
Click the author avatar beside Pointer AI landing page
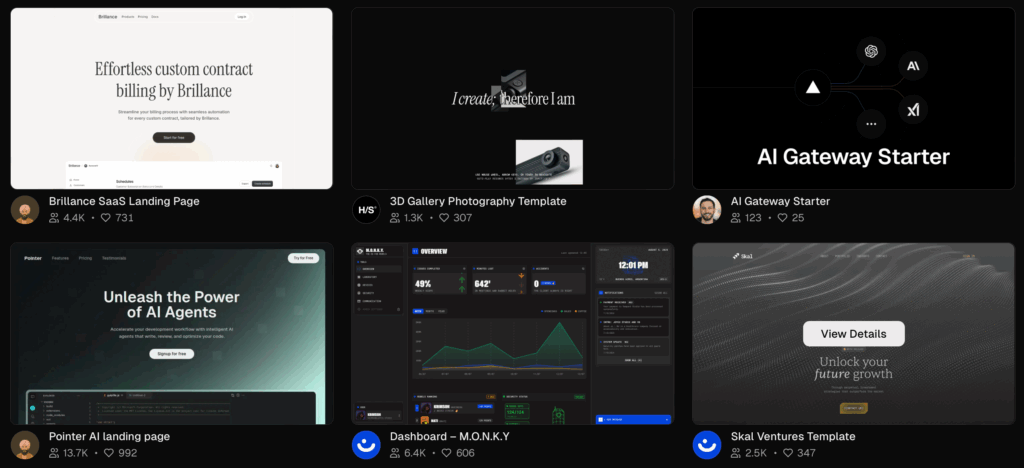(25, 444)
